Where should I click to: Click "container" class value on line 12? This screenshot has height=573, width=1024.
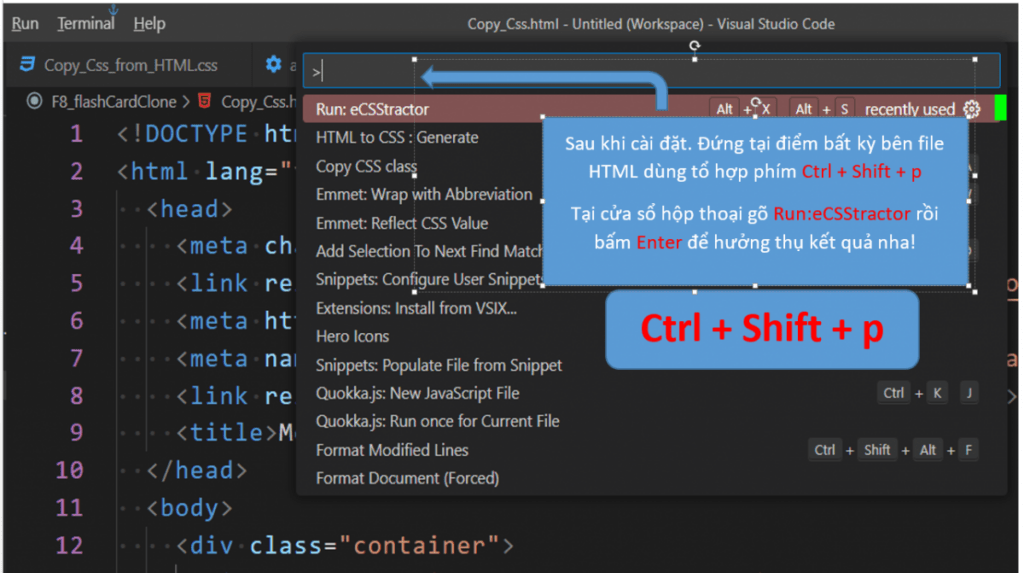(419, 546)
